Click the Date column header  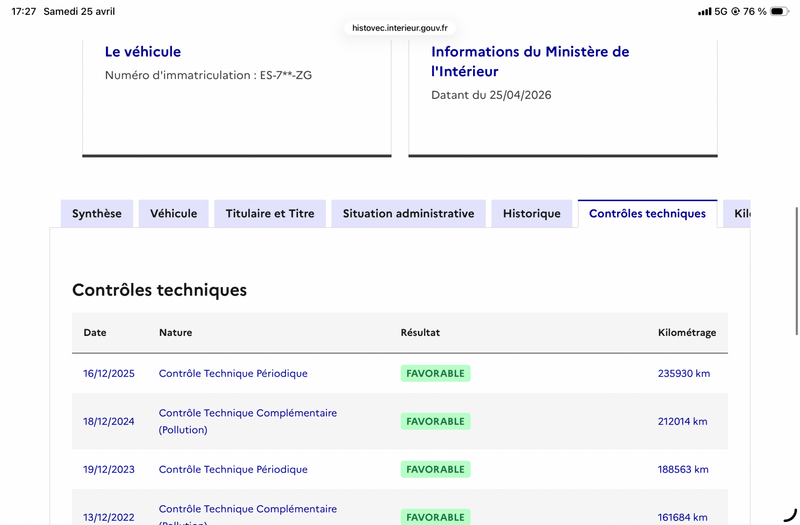pos(95,333)
